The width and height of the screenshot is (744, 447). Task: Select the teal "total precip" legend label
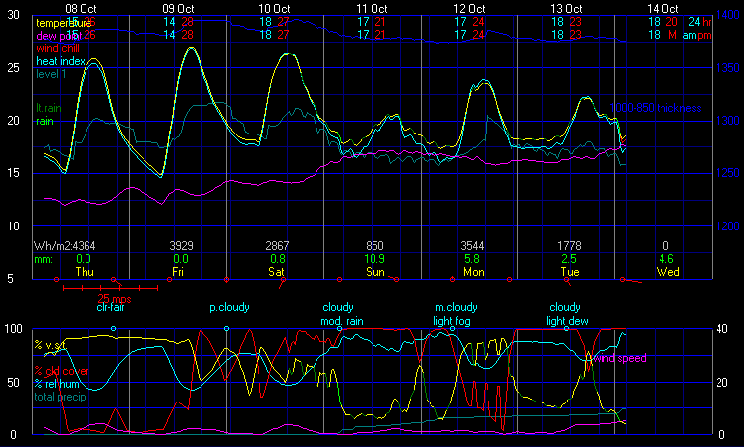pos(60,397)
